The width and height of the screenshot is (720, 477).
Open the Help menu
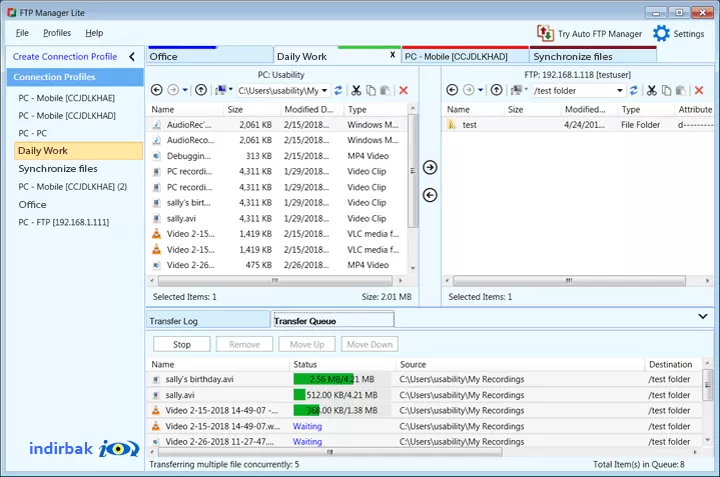click(94, 33)
